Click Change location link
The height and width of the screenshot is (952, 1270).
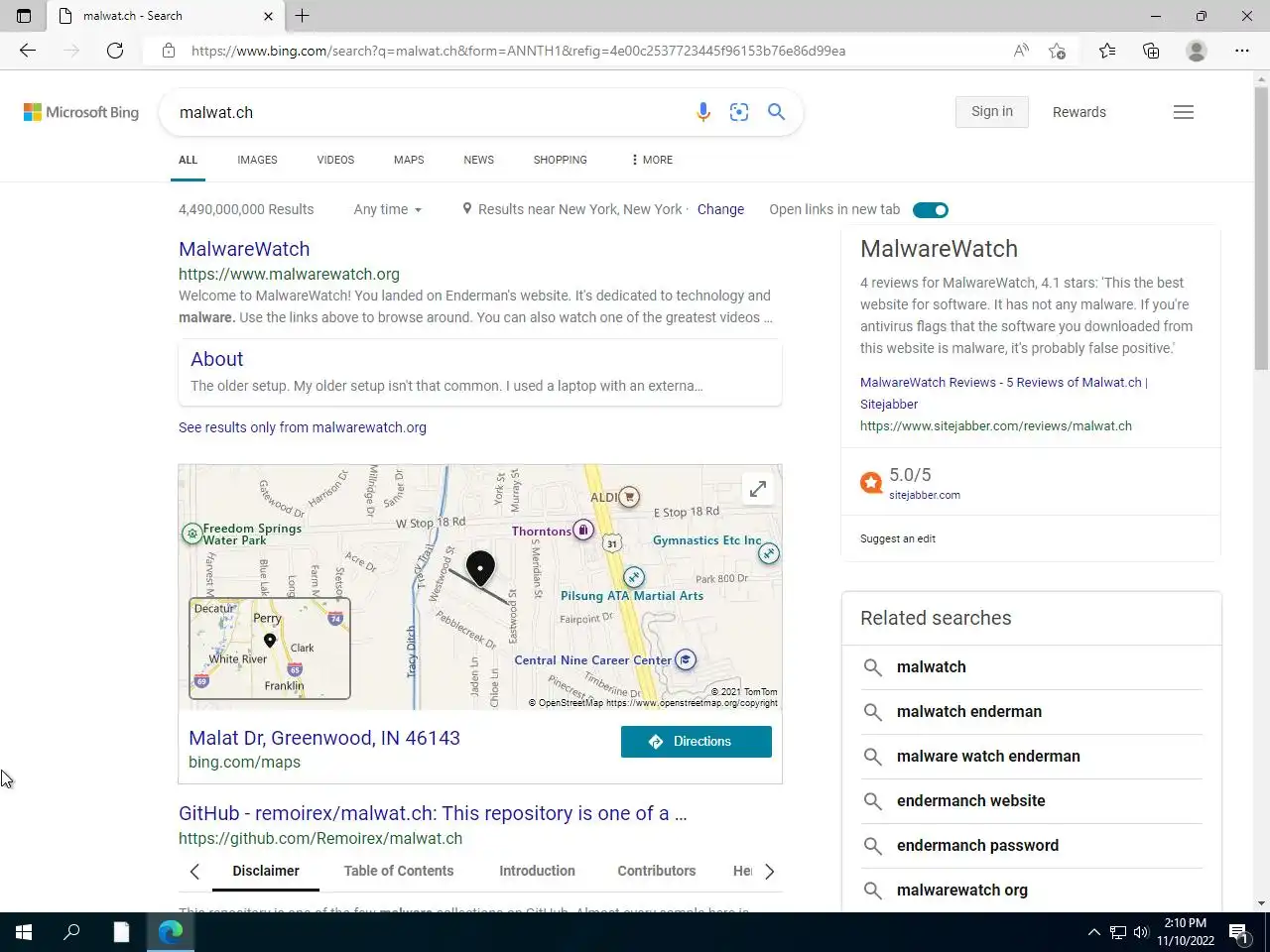coord(720,209)
